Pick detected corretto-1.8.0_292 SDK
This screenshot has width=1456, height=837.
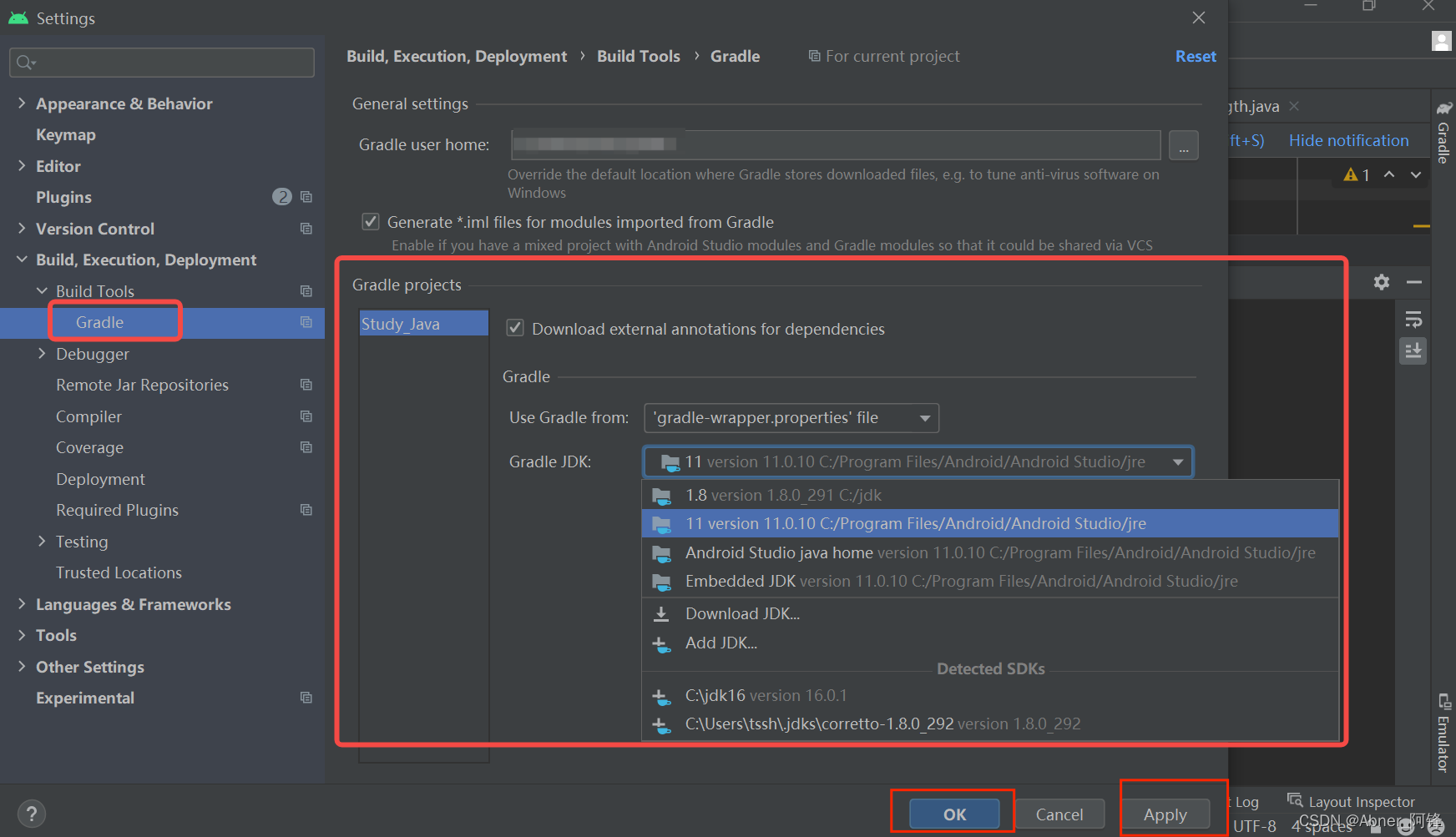990,724
